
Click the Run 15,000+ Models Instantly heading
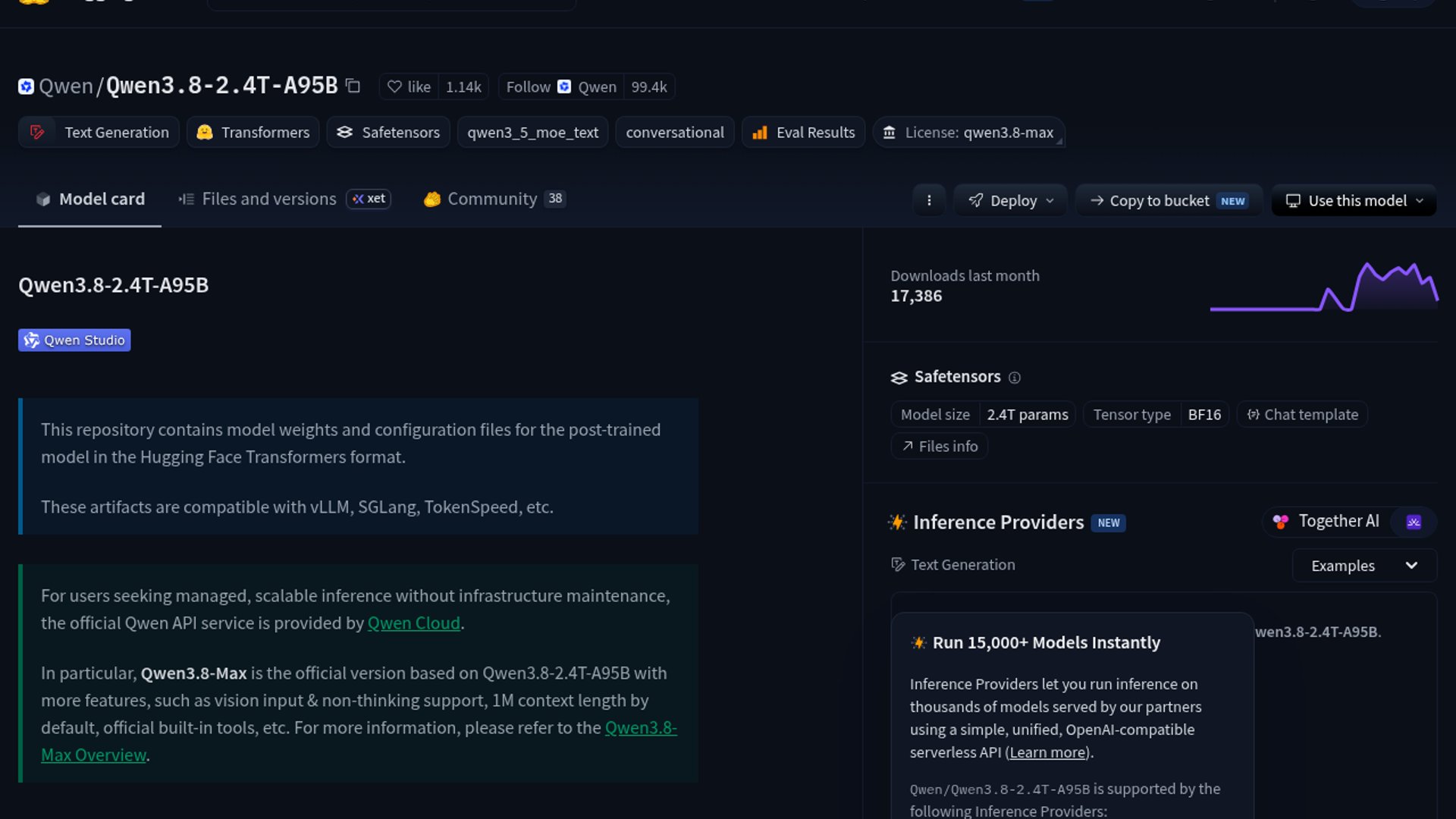[x=1046, y=642]
